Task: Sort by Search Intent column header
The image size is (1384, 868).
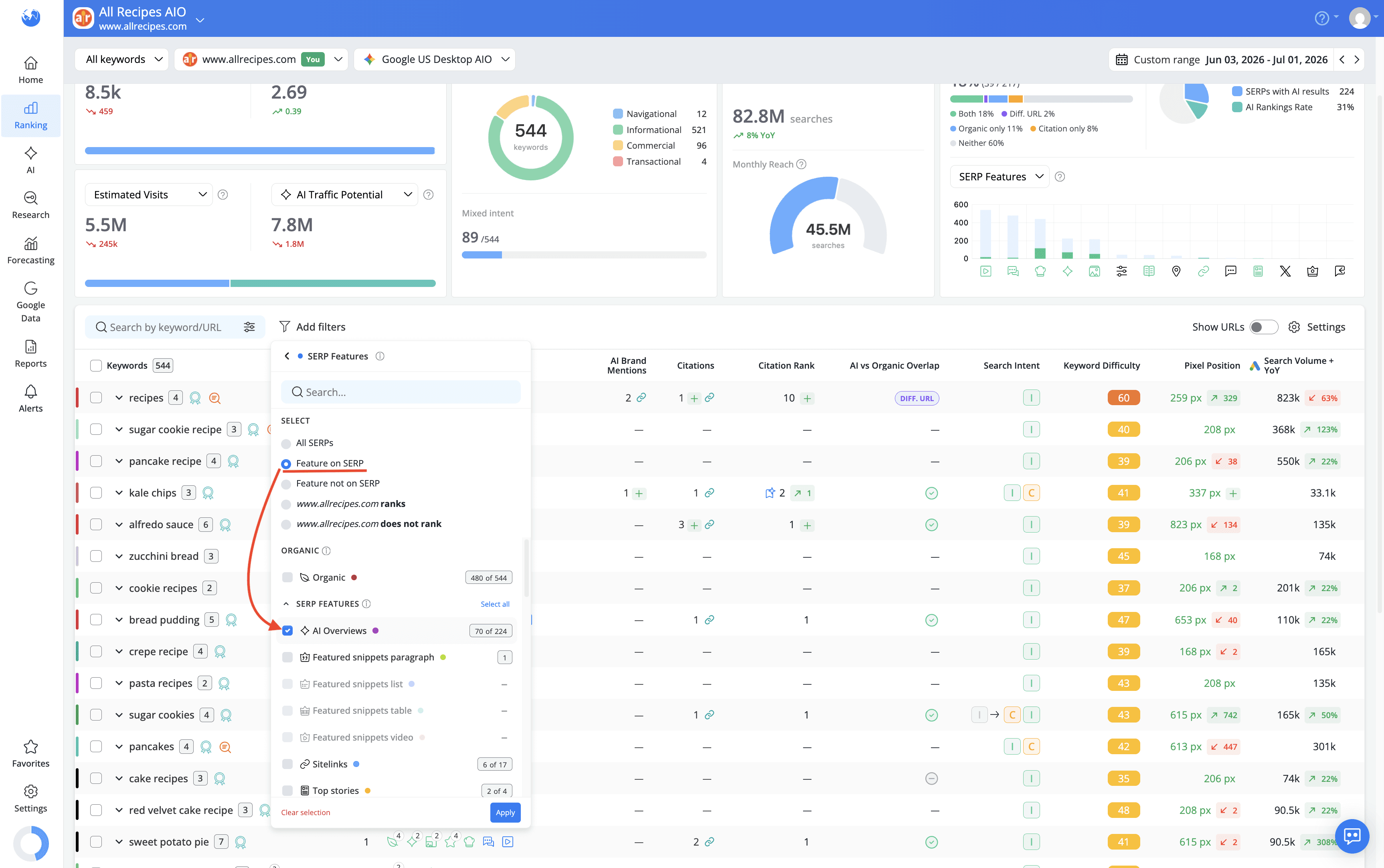Action: point(1011,366)
